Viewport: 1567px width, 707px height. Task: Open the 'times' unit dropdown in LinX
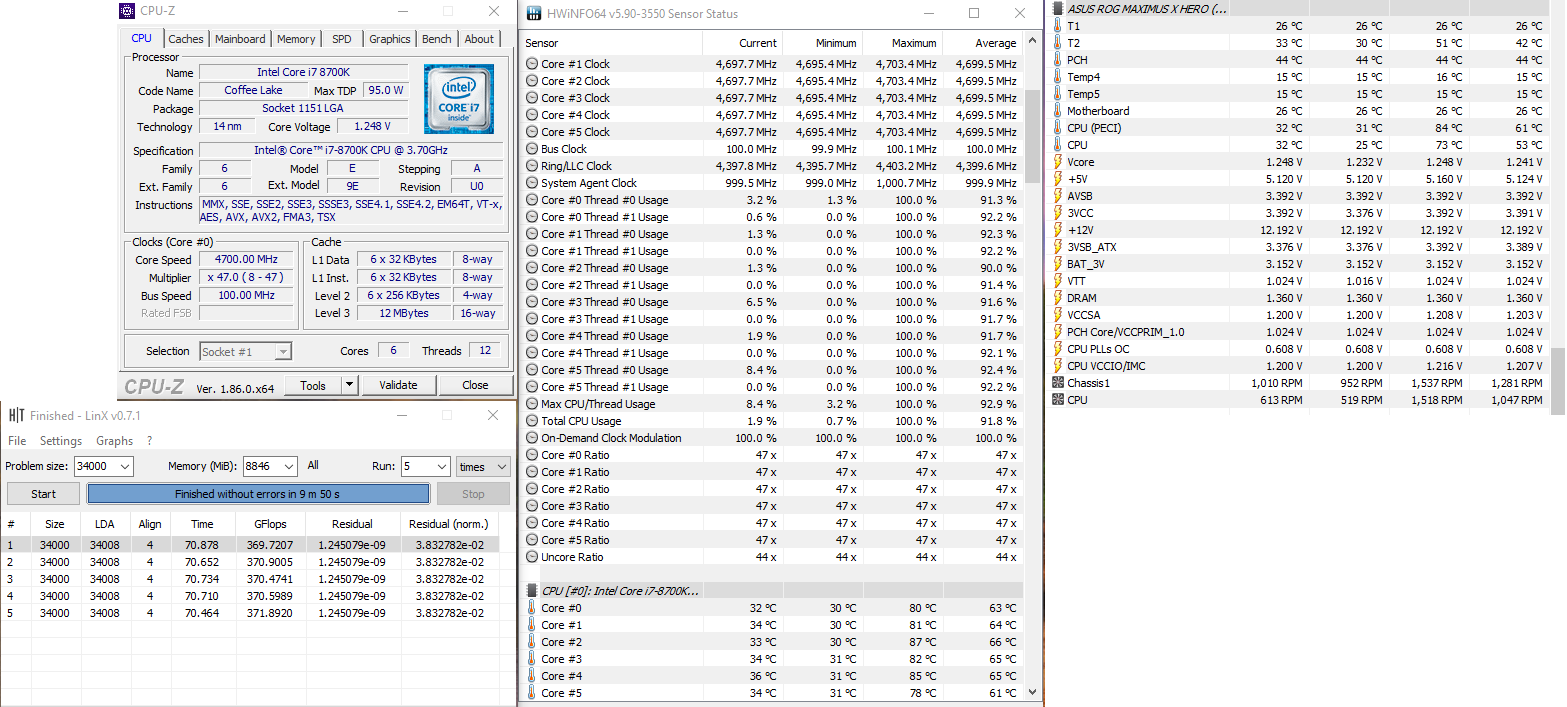coord(501,467)
